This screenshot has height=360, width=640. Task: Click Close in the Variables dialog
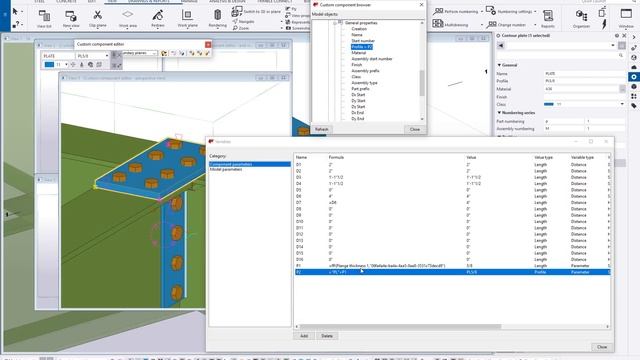602,347
